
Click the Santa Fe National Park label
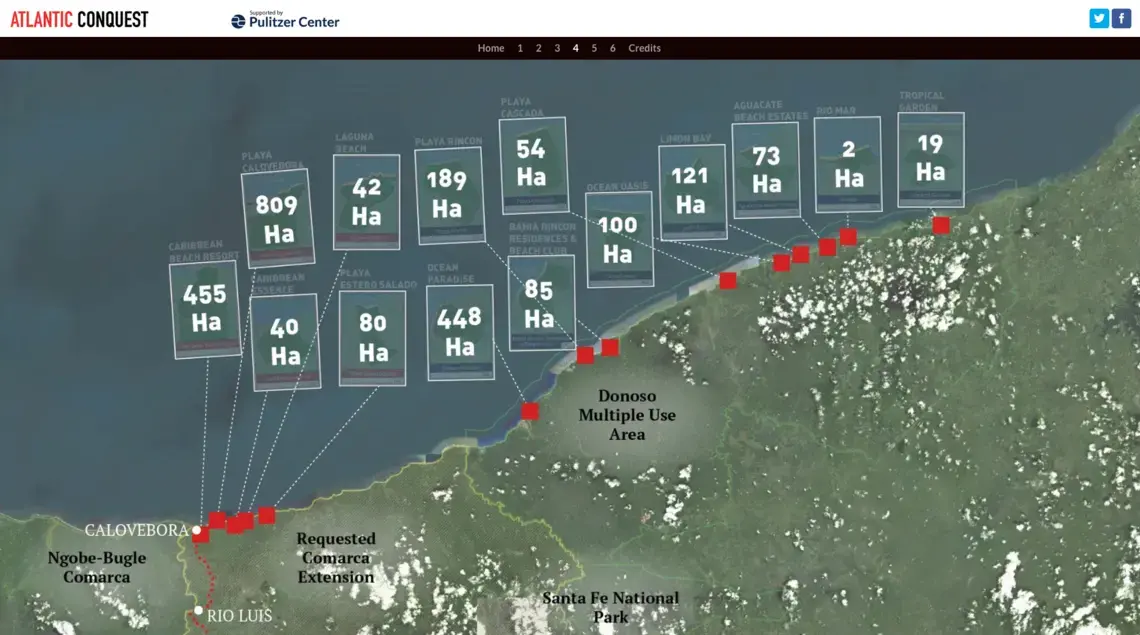coord(611,607)
